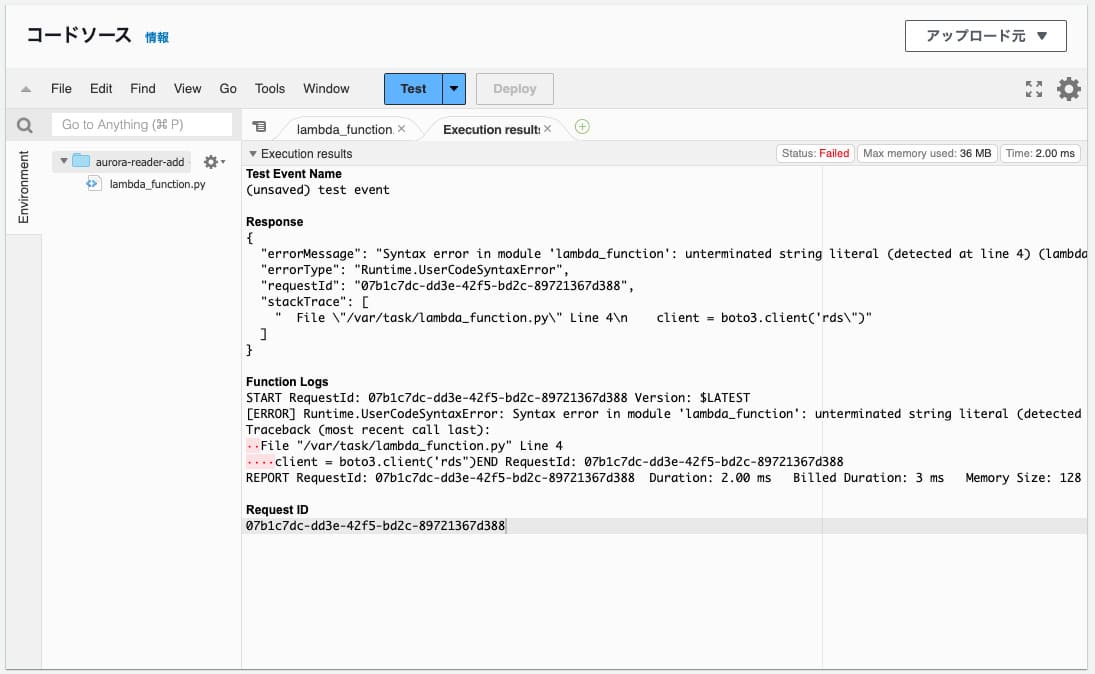Collapse the aurora-reader-add folder
Screen dimensions: 1095x674
(64, 162)
